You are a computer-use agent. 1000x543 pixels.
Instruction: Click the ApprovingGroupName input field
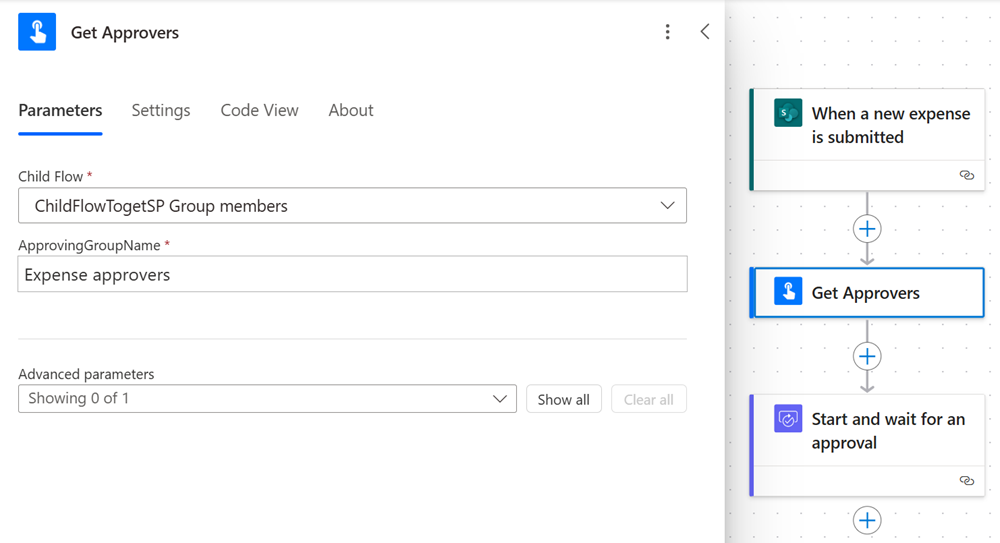(352, 275)
